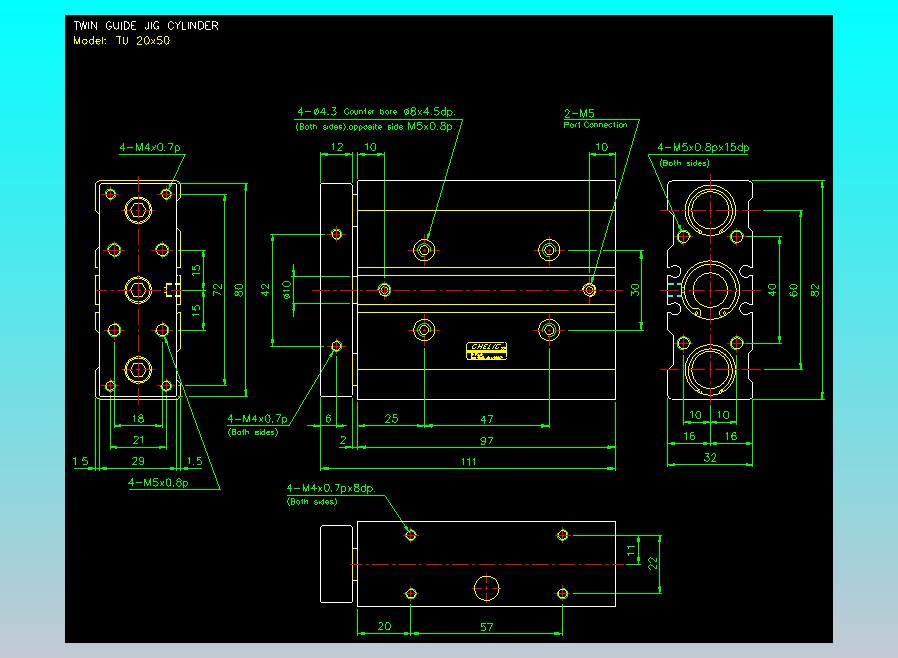Click the center bore circle in the right view
Viewport: 898px width, 658px height.
709,289
